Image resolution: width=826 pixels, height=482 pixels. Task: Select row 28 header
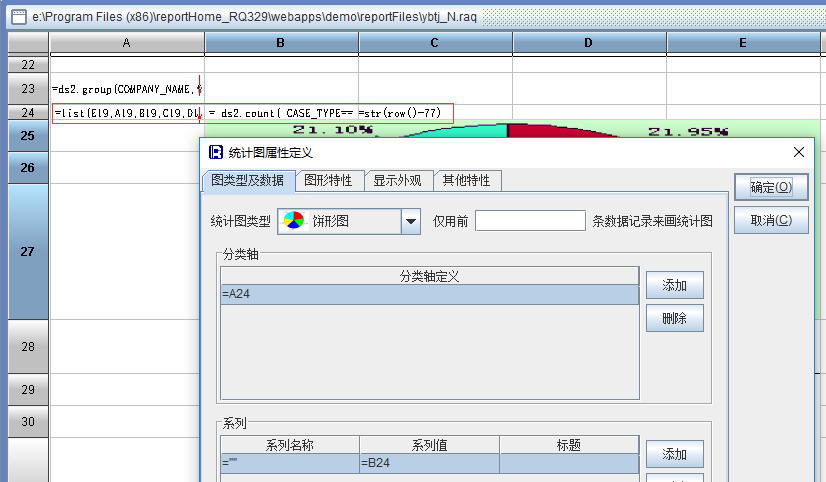point(28,347)
